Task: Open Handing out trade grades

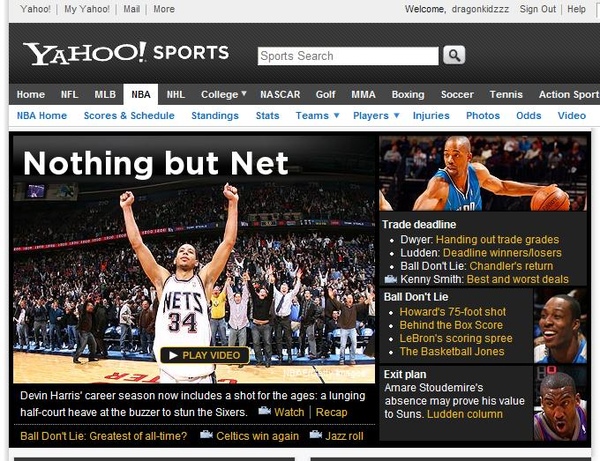Action: point(497,239)
